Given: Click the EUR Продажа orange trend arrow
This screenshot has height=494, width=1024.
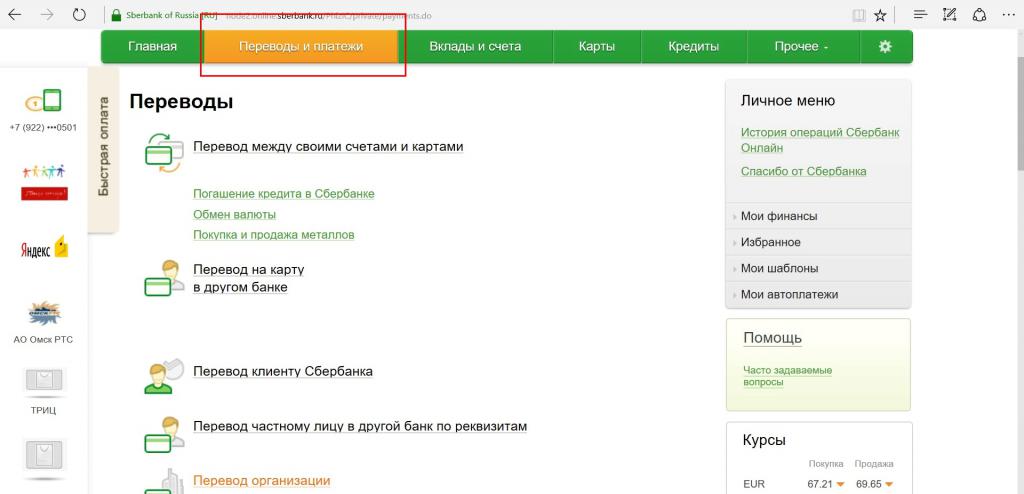Looking at the screenshot, I should [x=889, y=485].
